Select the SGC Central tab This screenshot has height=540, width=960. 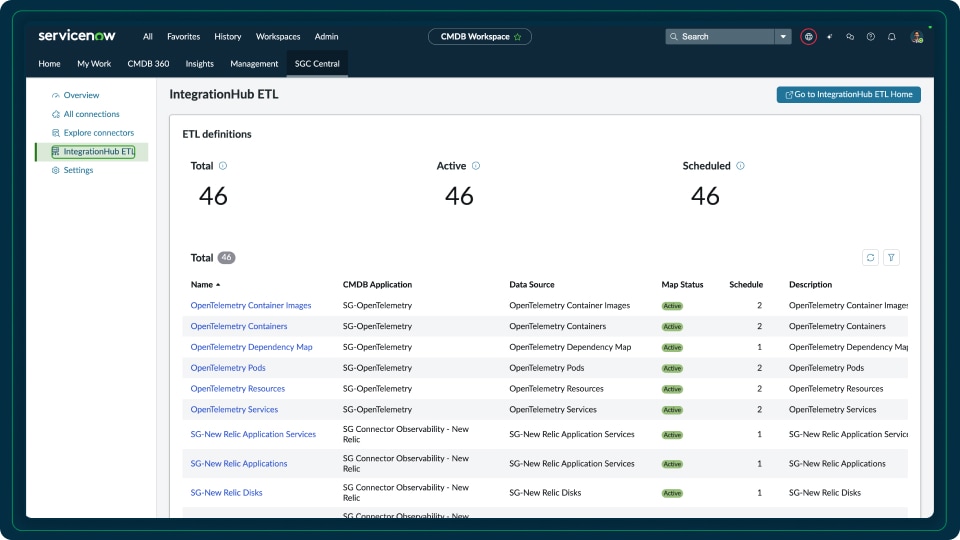pos(317,64)
